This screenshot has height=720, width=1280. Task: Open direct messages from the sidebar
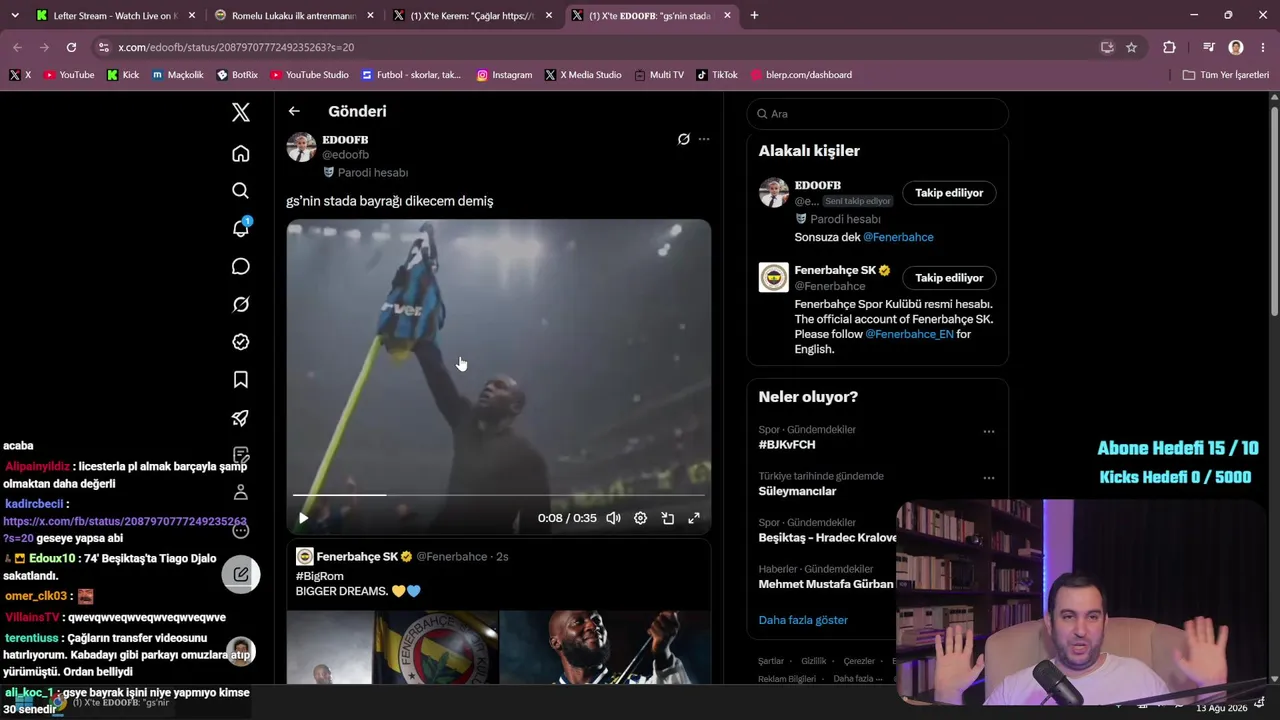(241, 266)
